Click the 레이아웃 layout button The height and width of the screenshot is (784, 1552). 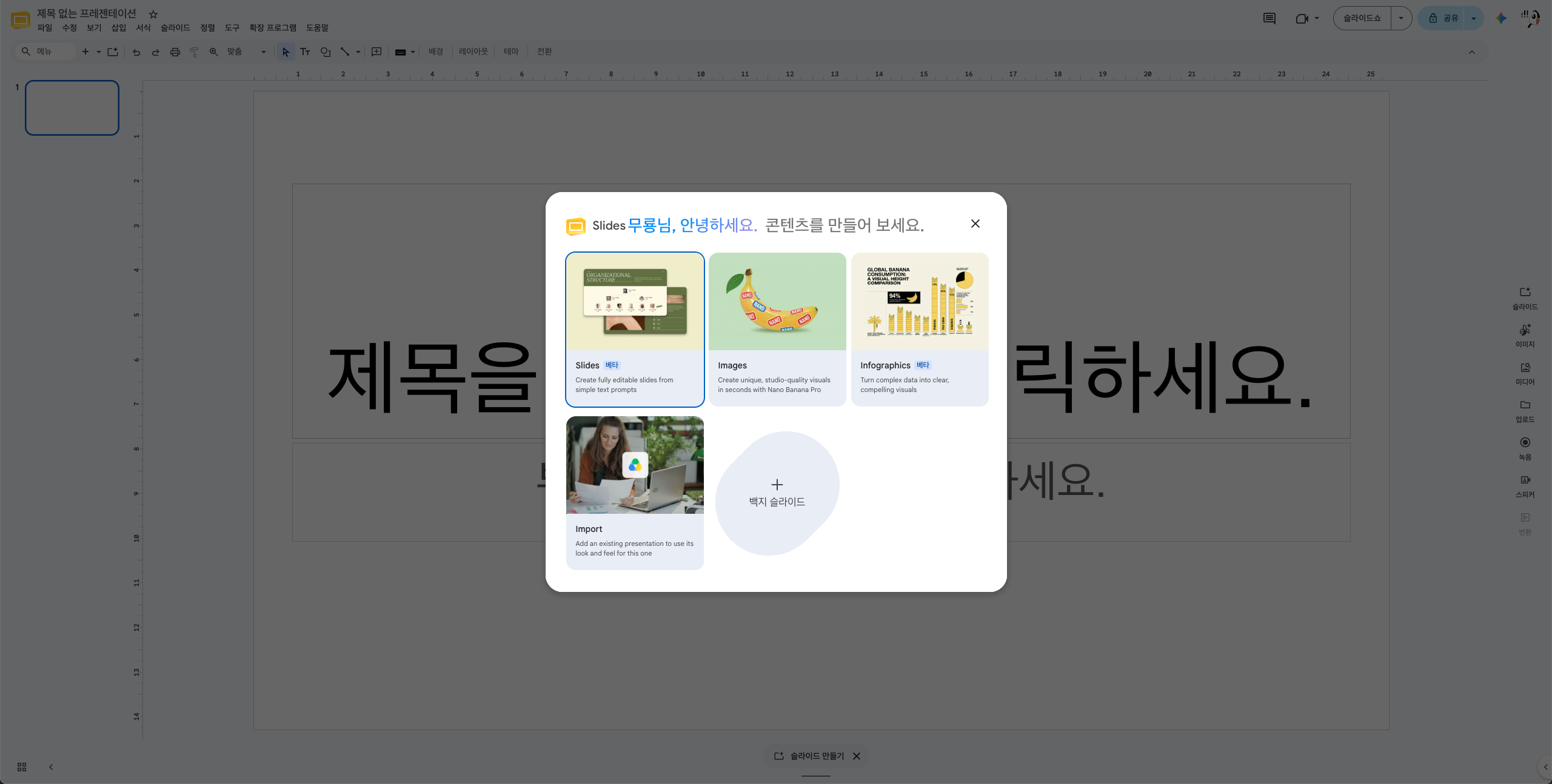click(473, 52)
